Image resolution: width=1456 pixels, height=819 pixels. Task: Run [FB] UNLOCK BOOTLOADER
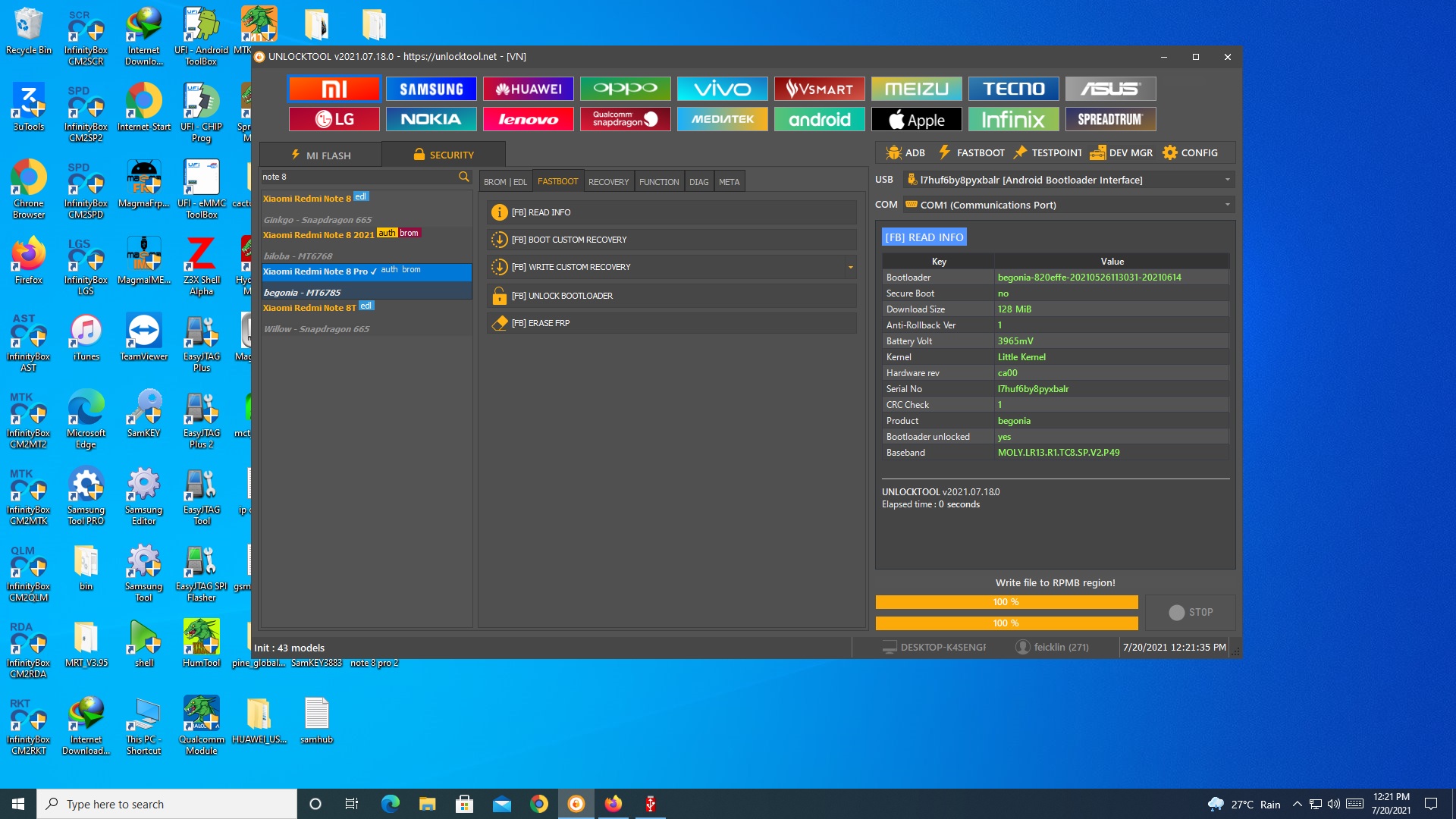(671, 296)
